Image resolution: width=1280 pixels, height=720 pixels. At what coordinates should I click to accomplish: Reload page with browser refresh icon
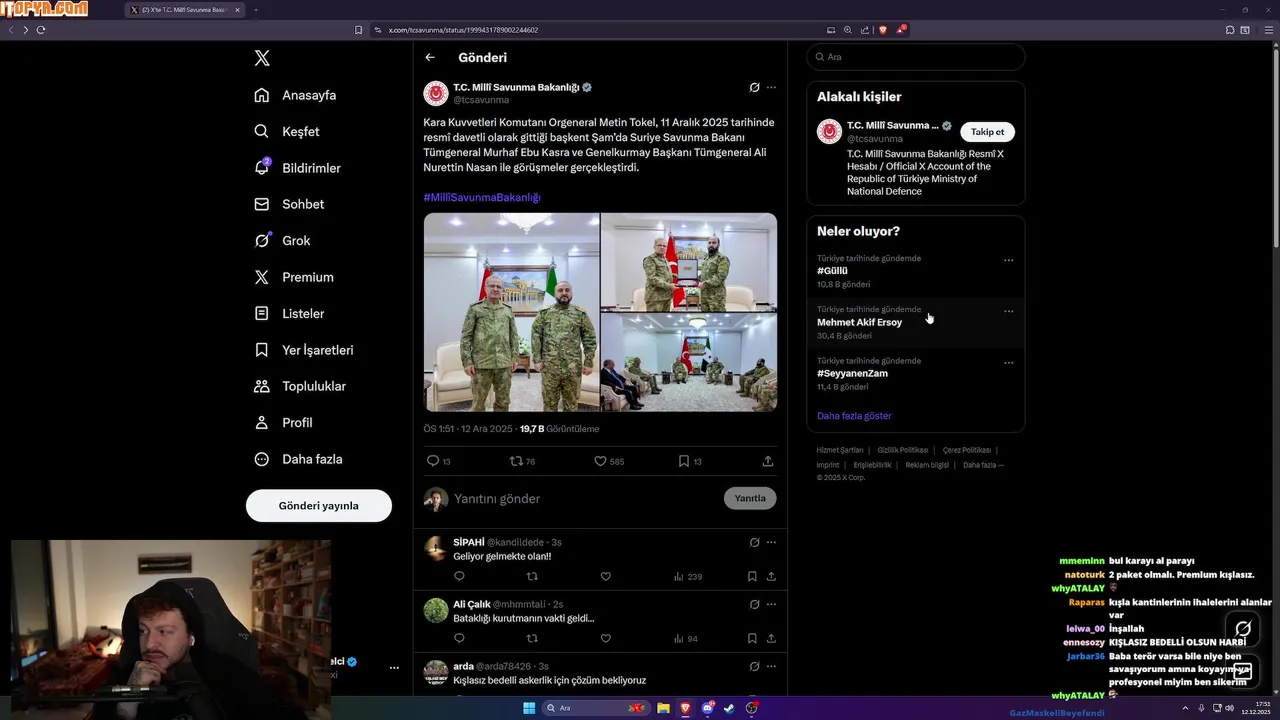[x=41, y=30]
